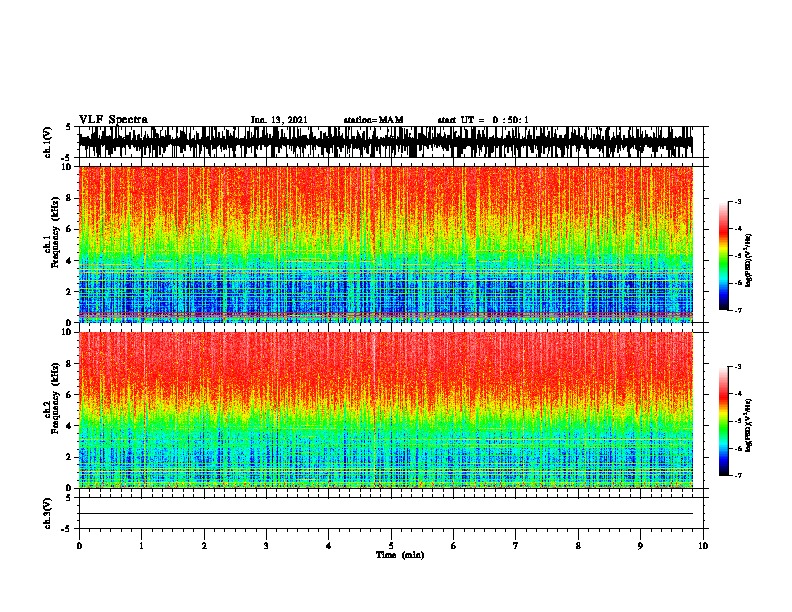
Task: Click ch.1 frequency axis tick "8"
Action: (x=69, y=198)
